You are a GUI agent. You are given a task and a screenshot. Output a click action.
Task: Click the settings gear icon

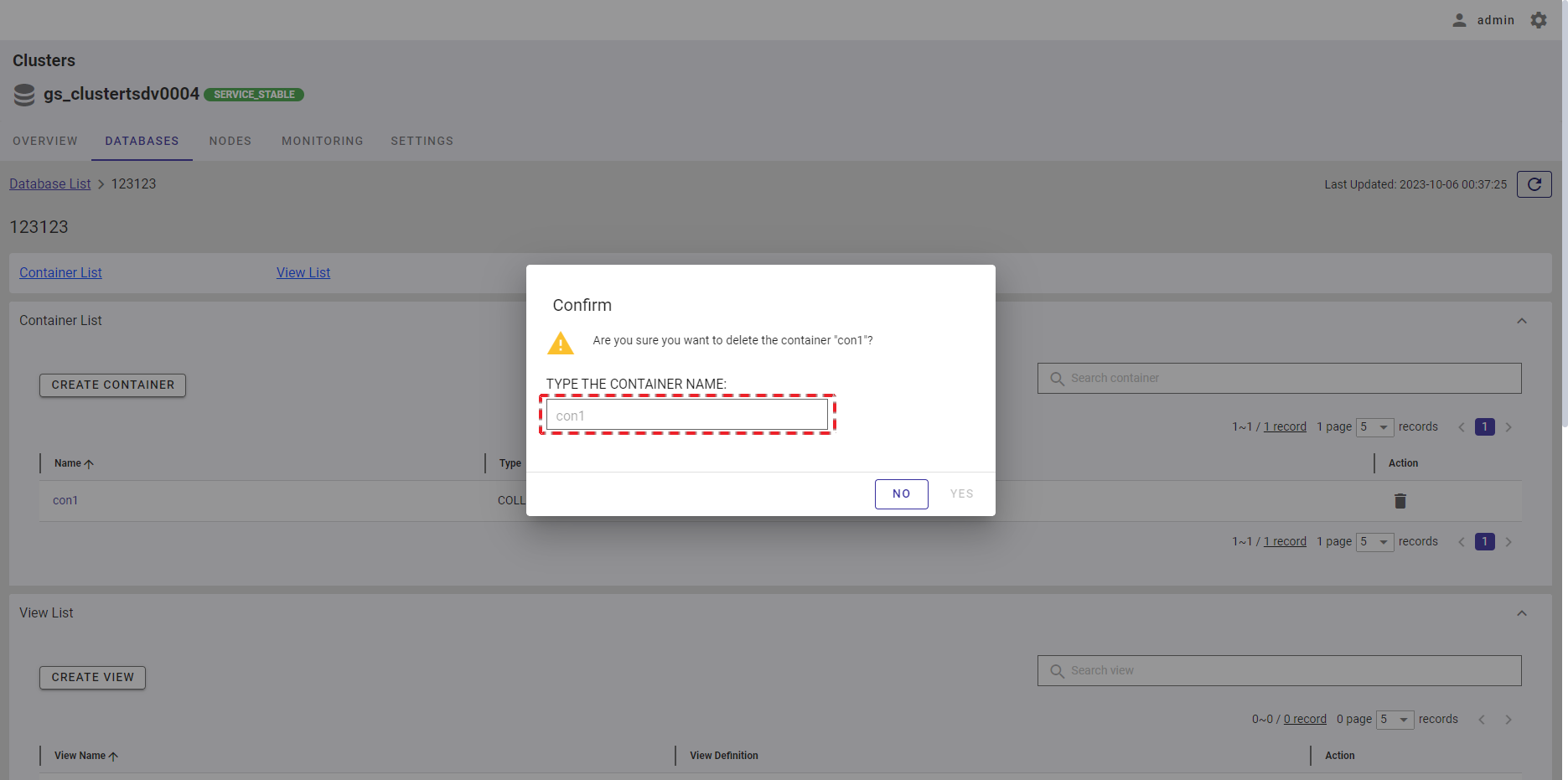click(x=1539, y=20)
